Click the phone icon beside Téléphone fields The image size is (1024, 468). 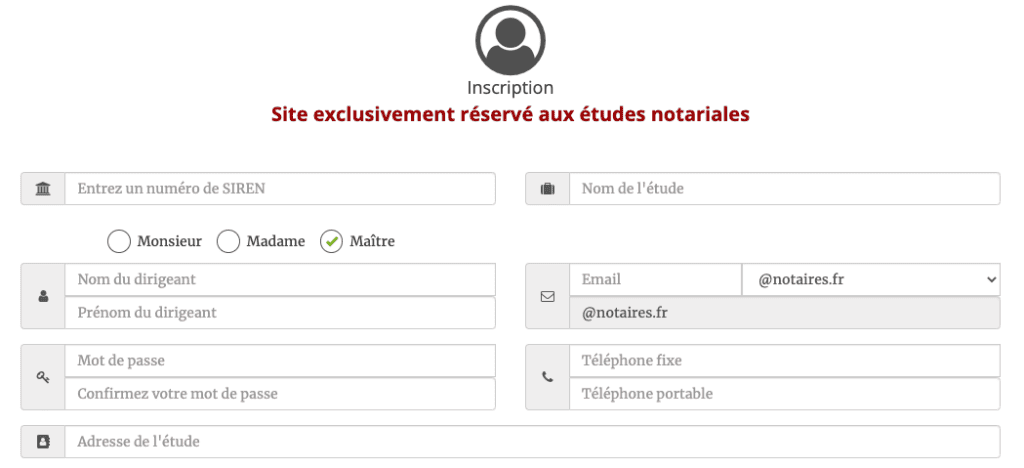(547, 377)
